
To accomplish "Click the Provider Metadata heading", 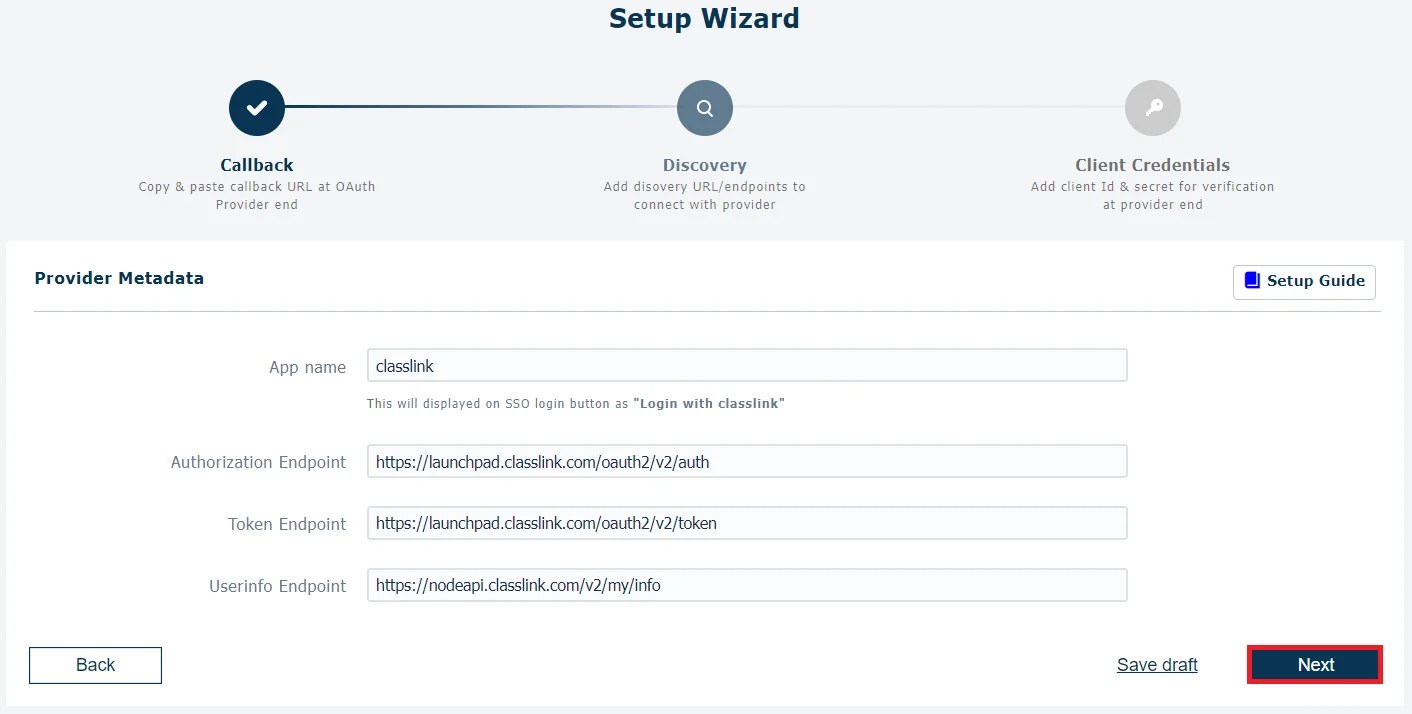I will pyautogui.click(x=119, y=278).
